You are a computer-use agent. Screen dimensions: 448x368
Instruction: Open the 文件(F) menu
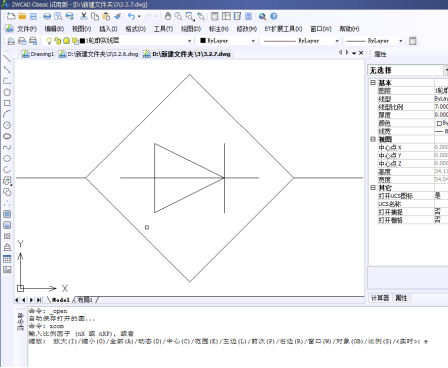coord(27,29)
